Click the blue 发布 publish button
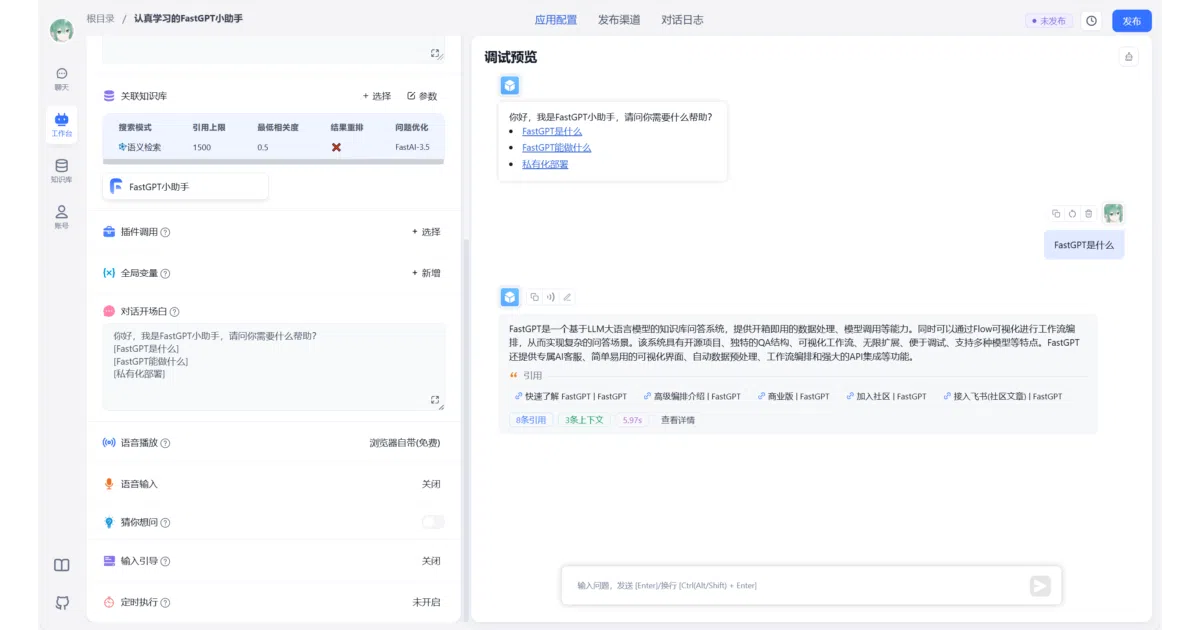Screen dimensions: 1200x630 click(1131, 20)
